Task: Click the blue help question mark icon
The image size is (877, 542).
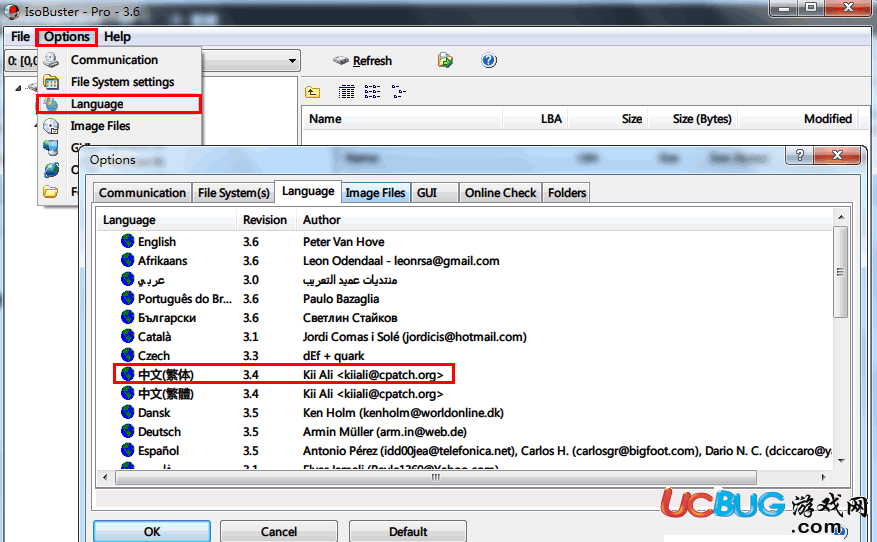Action: [x=489, y=60]
